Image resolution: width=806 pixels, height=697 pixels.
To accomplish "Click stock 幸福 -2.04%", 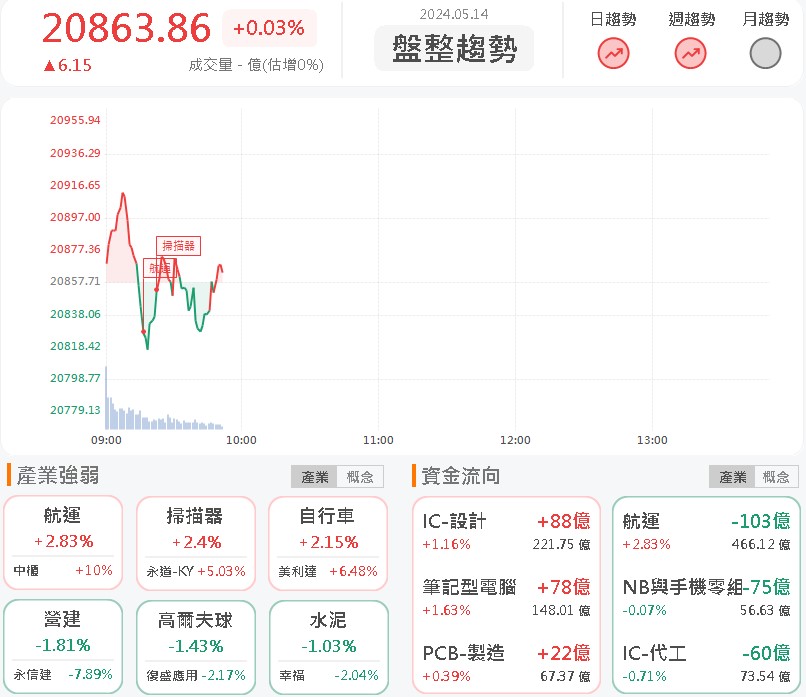I will click(x=328, y=675).
